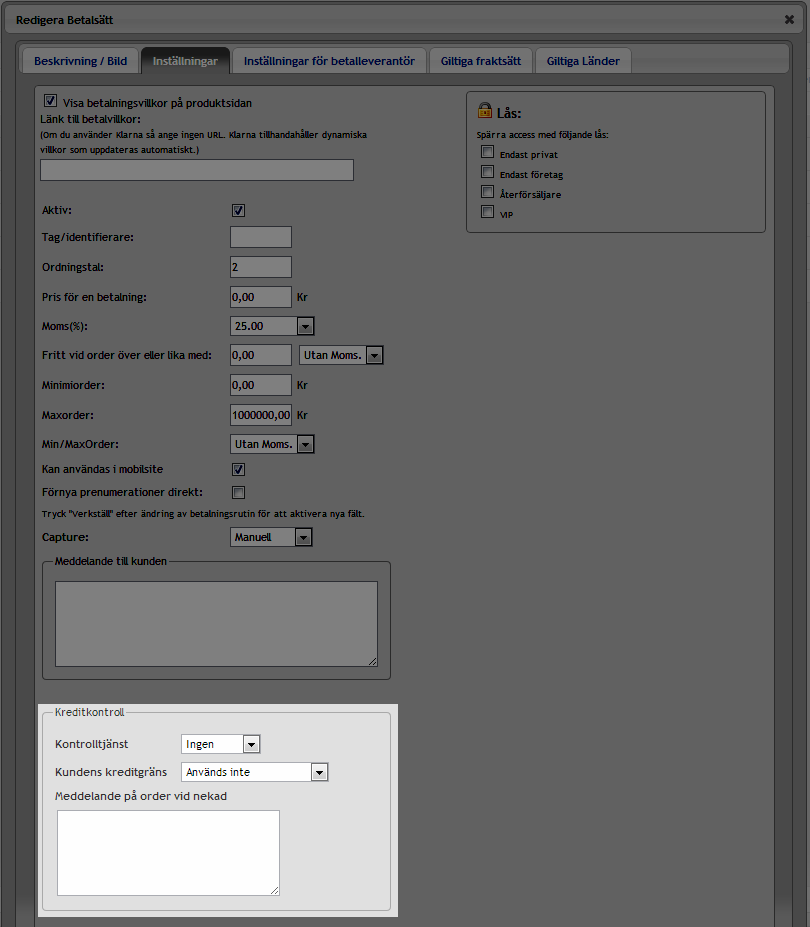The image size is (810, 927).
Task: Click the padlock icon next to Lås
Action: (x=485, y=110)
